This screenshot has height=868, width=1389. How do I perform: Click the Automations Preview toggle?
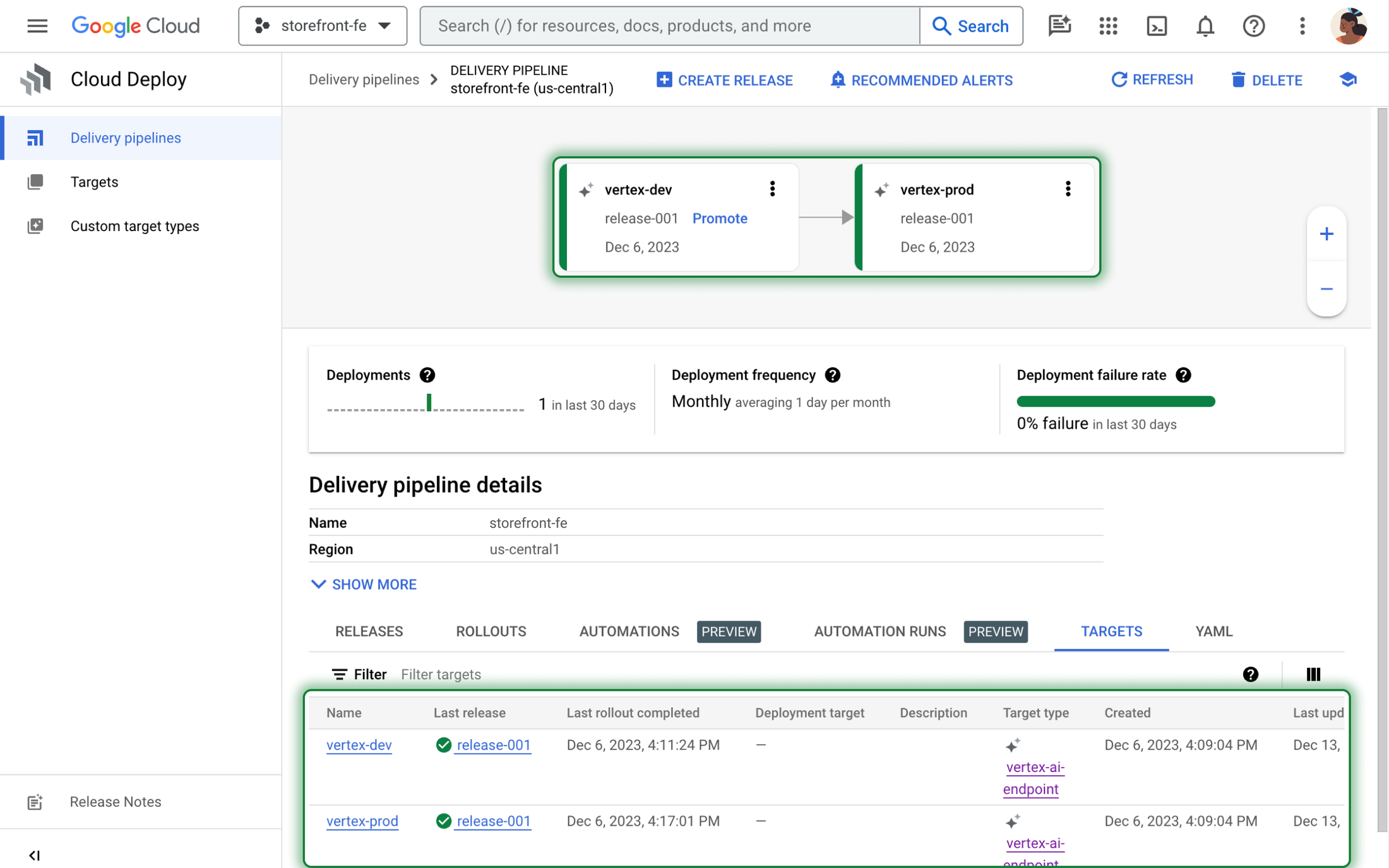(x=728, y=631)
